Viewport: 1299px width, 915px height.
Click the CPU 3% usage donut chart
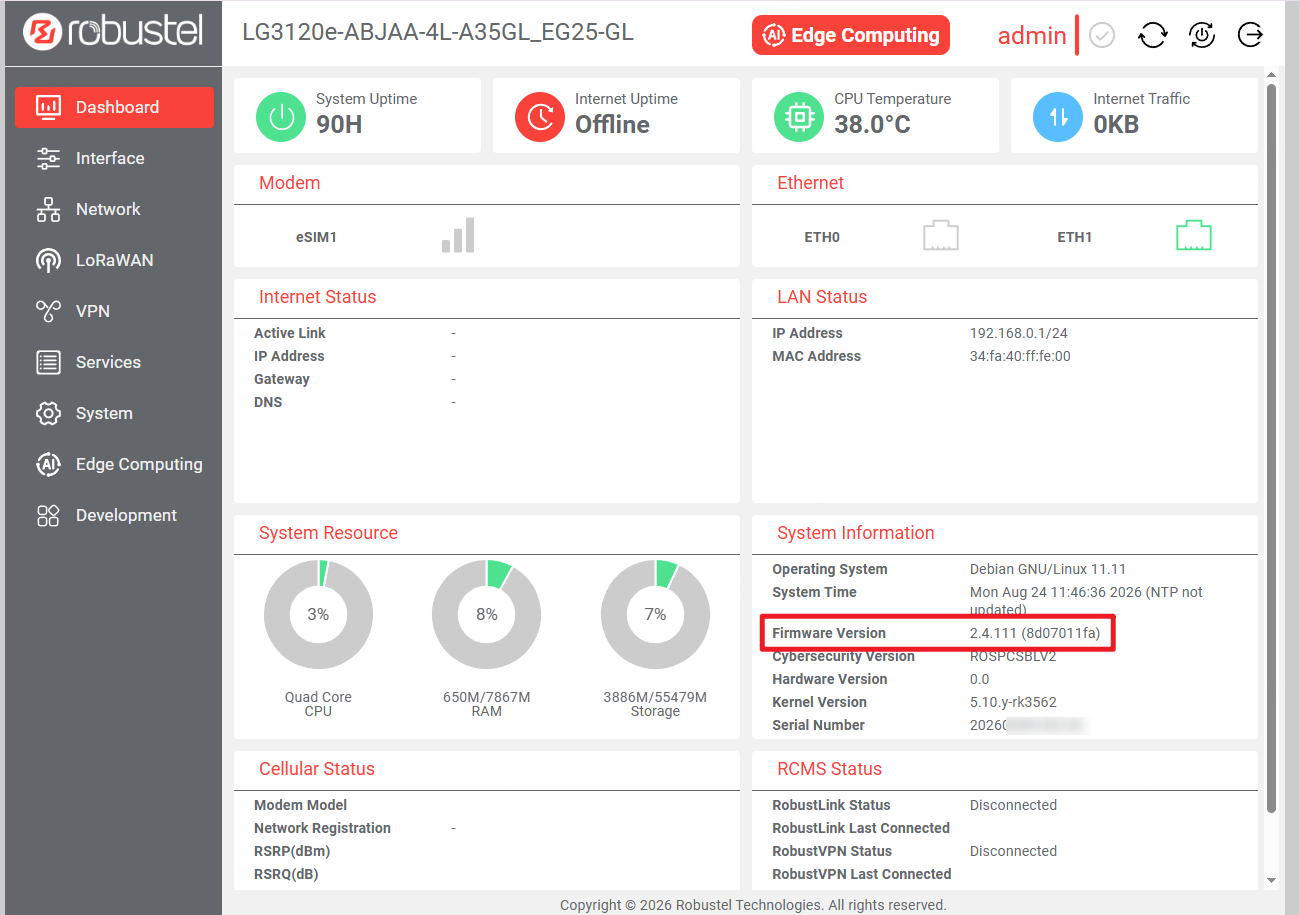click(318, 614)
